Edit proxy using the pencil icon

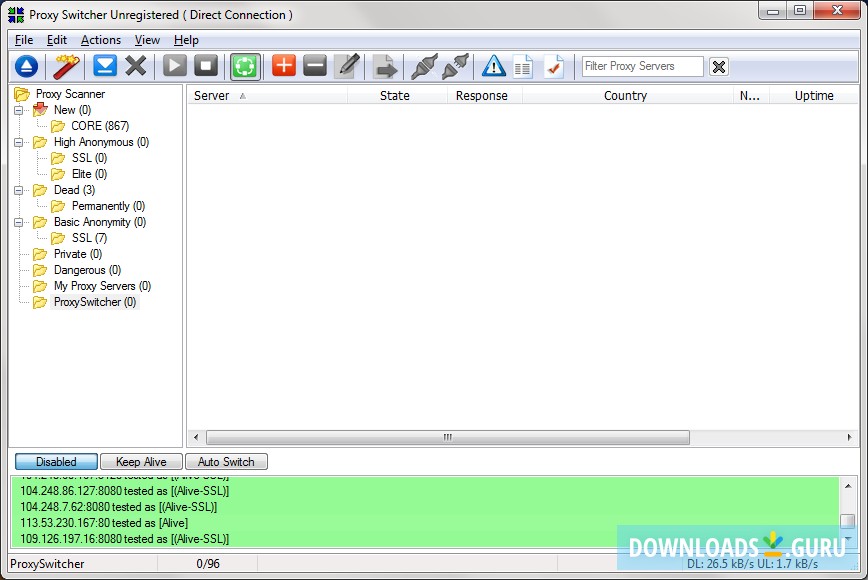click(348, 66)
